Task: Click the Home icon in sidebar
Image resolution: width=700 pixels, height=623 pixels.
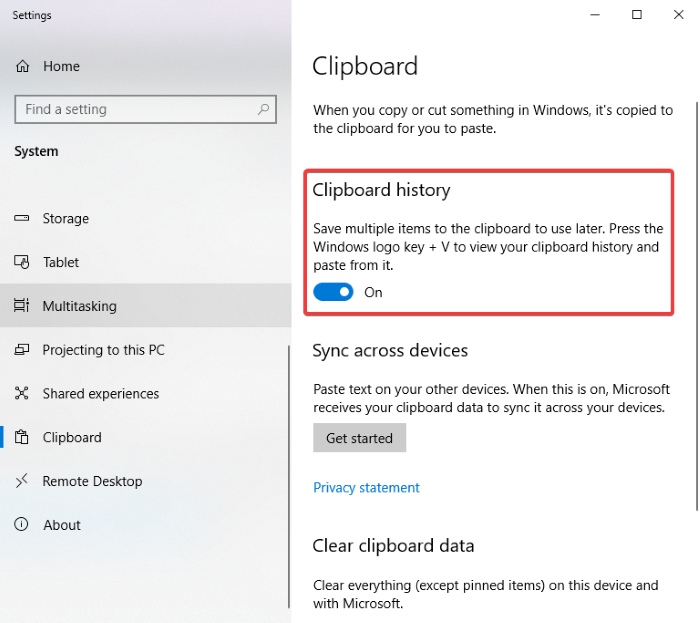Action: (x=22, y=66)
